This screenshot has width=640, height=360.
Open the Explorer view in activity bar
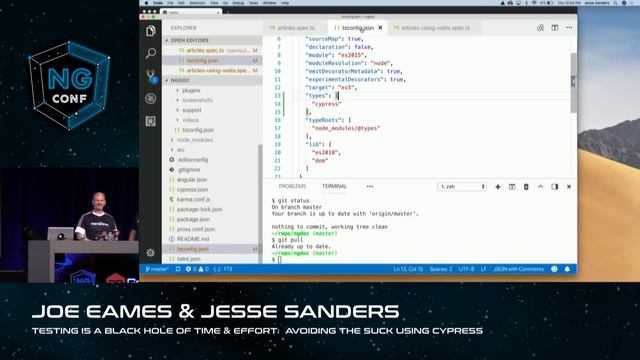pyautogui.click(x=151, y=31)
